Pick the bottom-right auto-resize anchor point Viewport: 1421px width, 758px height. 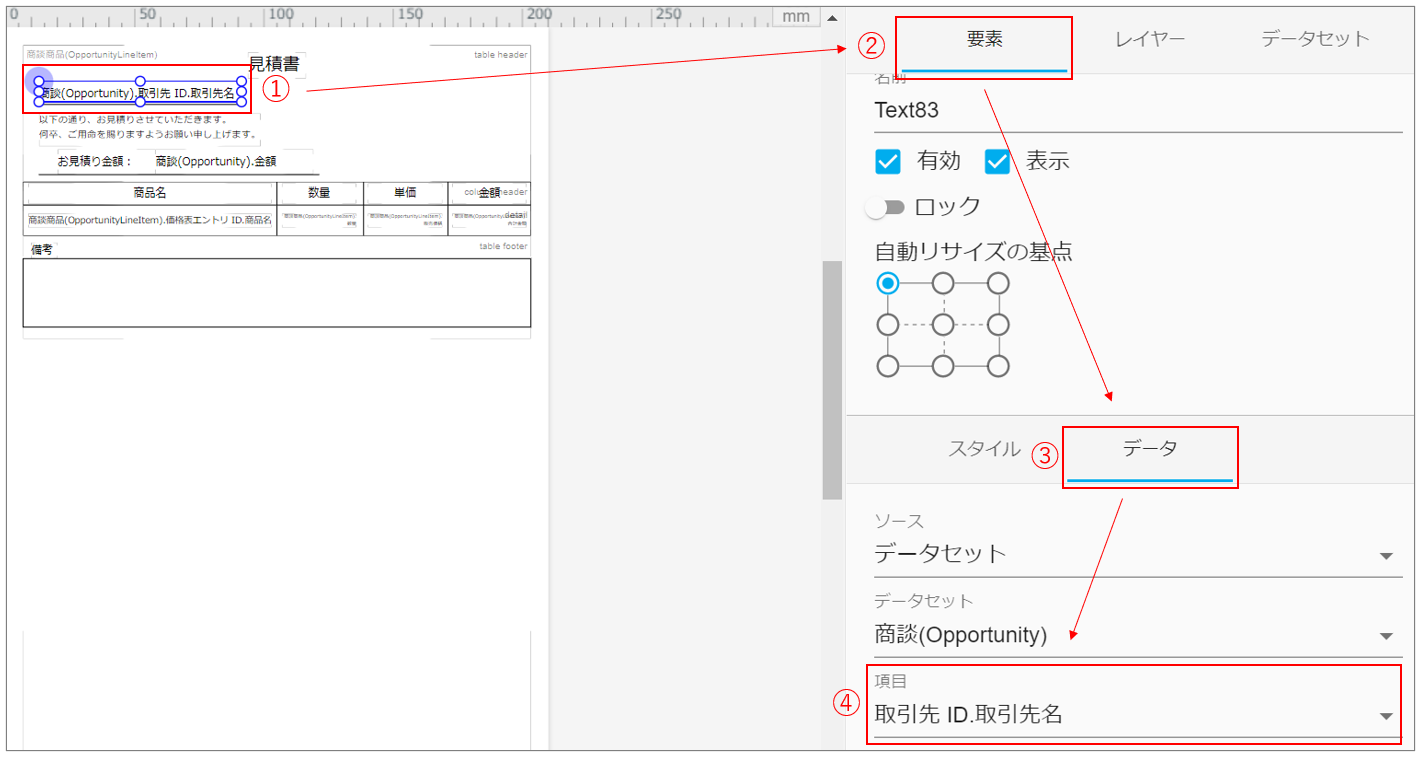pyautogui.click(x=998, y=366)
